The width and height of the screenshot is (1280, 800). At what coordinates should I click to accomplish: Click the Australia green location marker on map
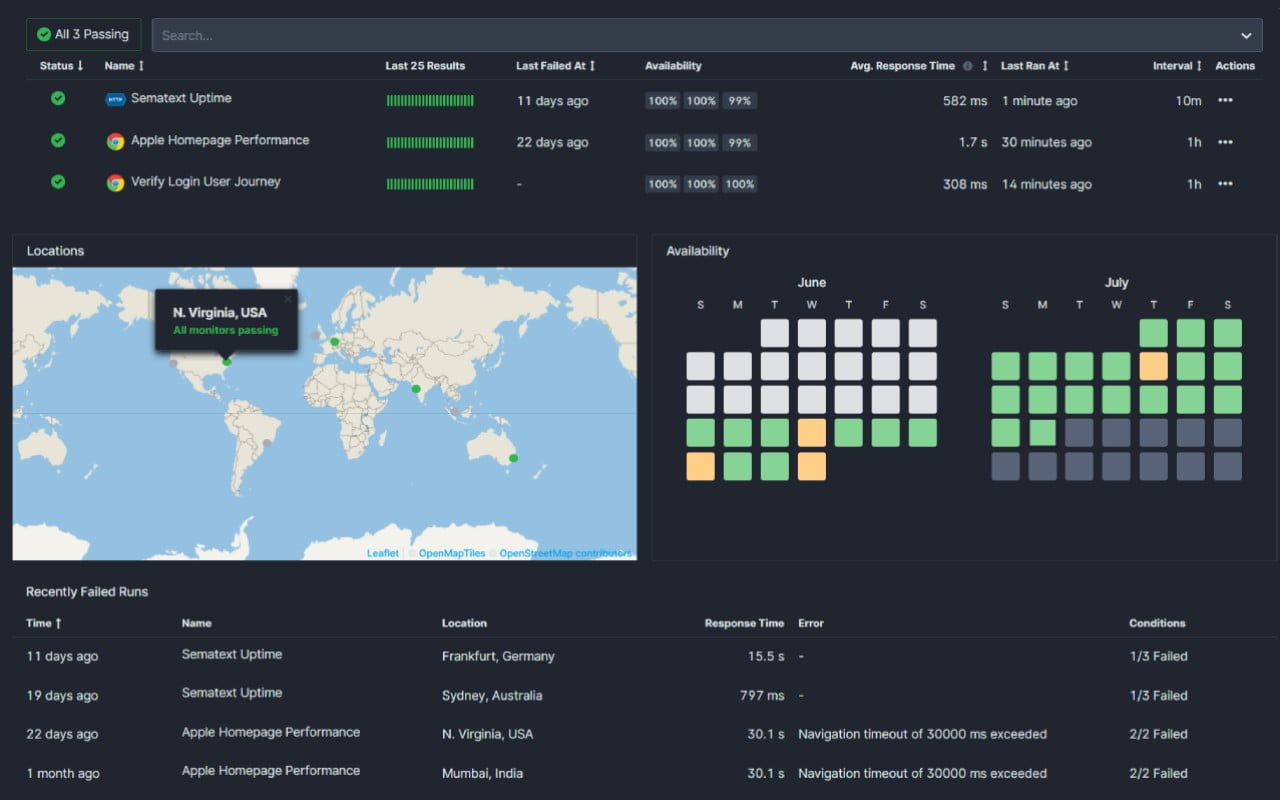tap(513, 458)
